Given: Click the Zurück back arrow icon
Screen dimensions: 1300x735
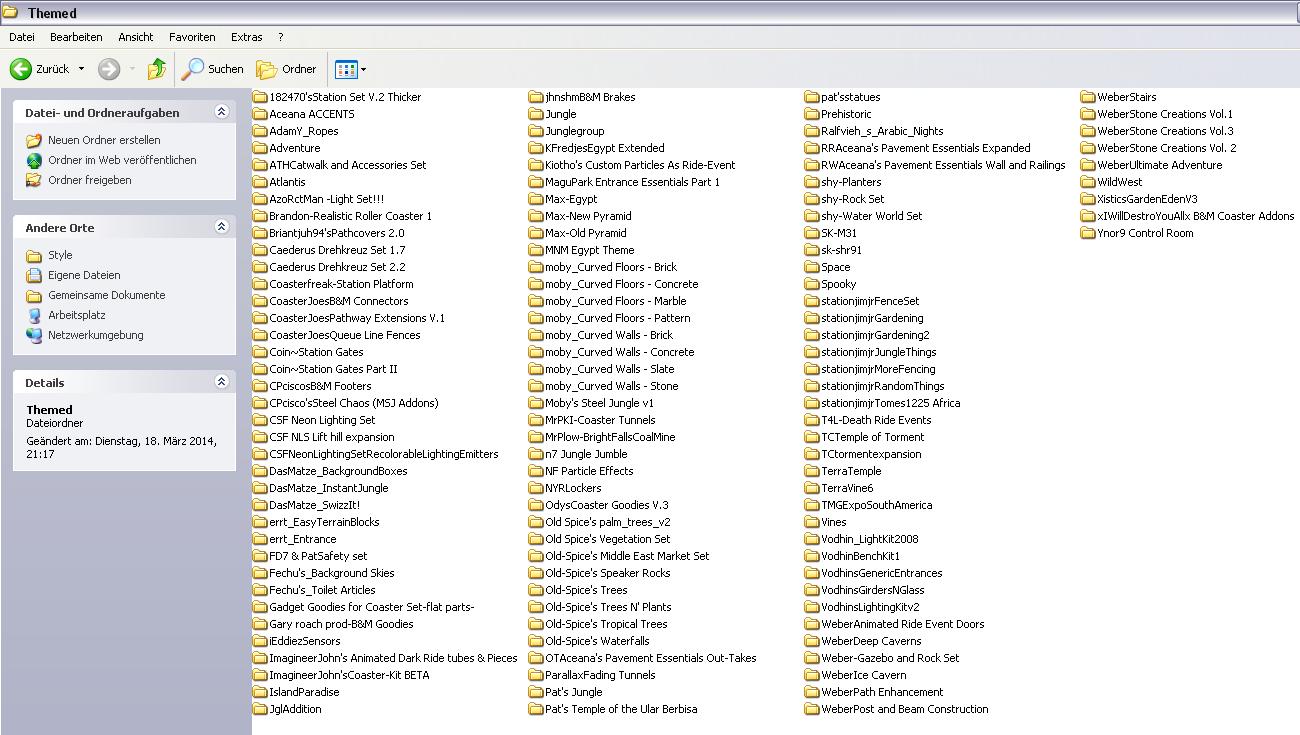Looking at the screenshot, I should pos(20,69).
